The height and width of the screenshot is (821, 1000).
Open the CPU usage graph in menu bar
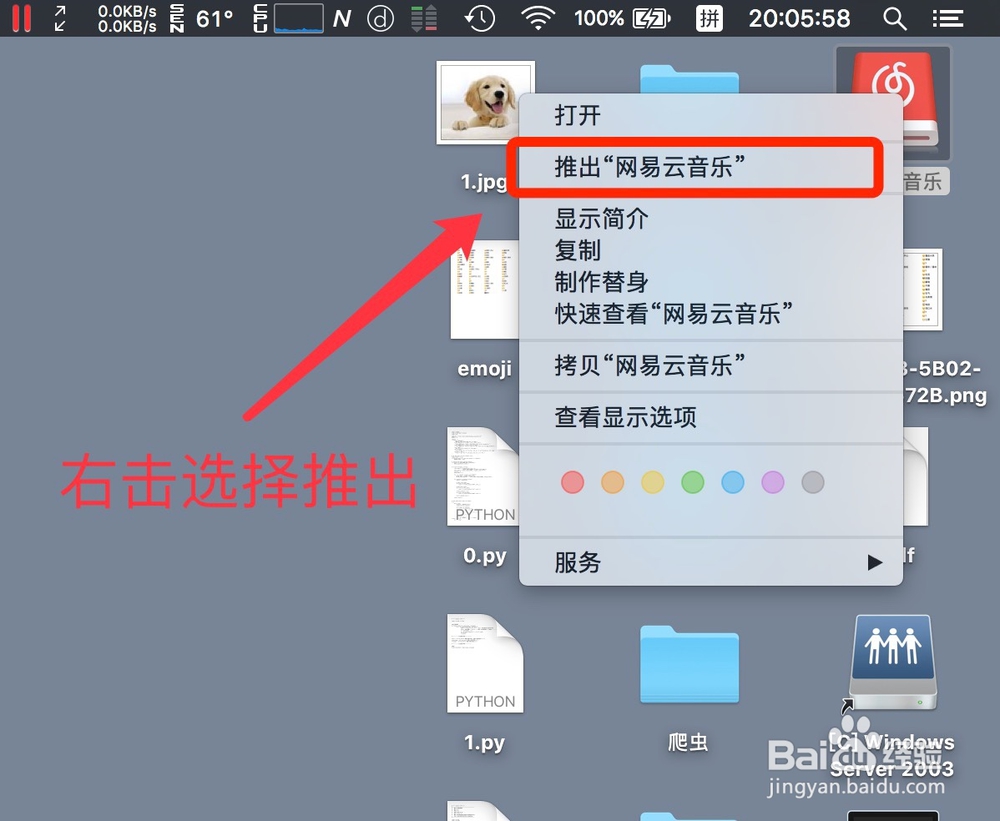pos(297,18)
